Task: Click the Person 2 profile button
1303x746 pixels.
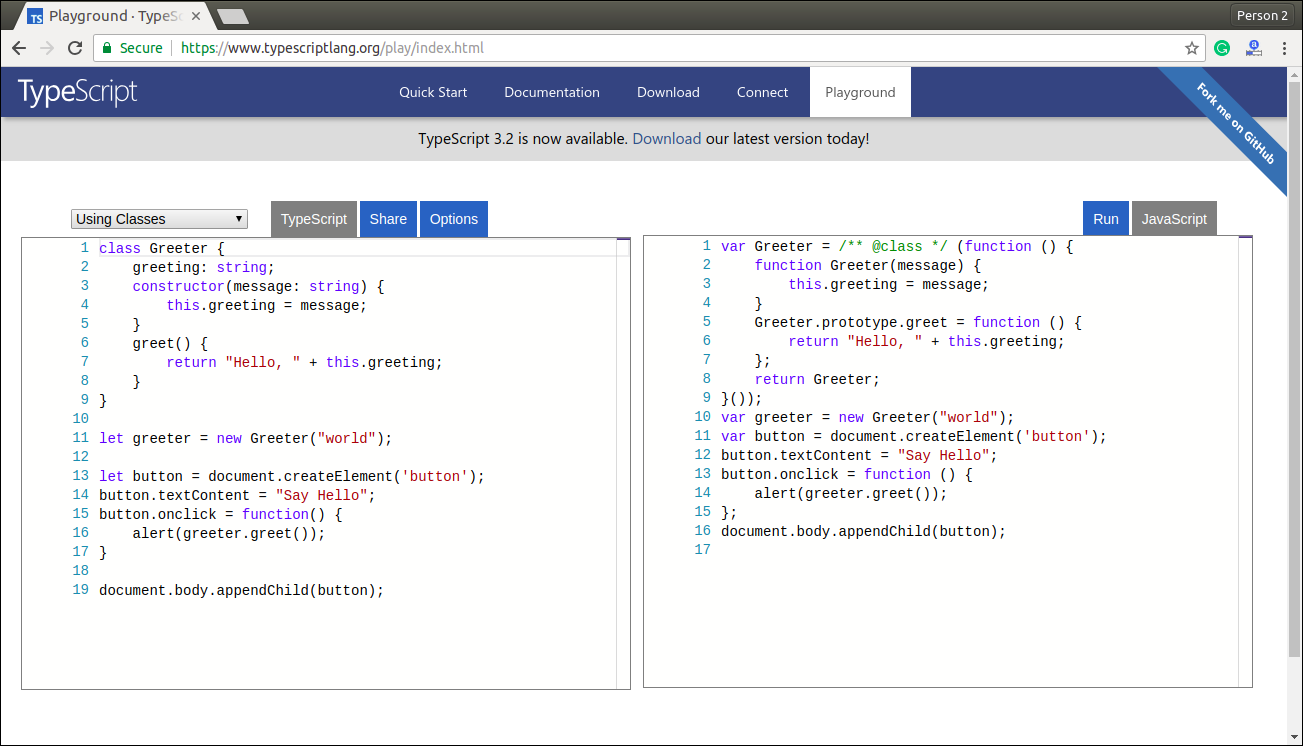Action: click(1262, 15)
